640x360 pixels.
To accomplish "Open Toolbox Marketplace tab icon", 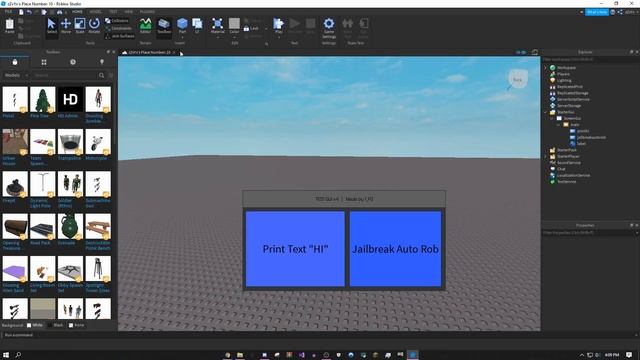I will click(x=15, y=62).
